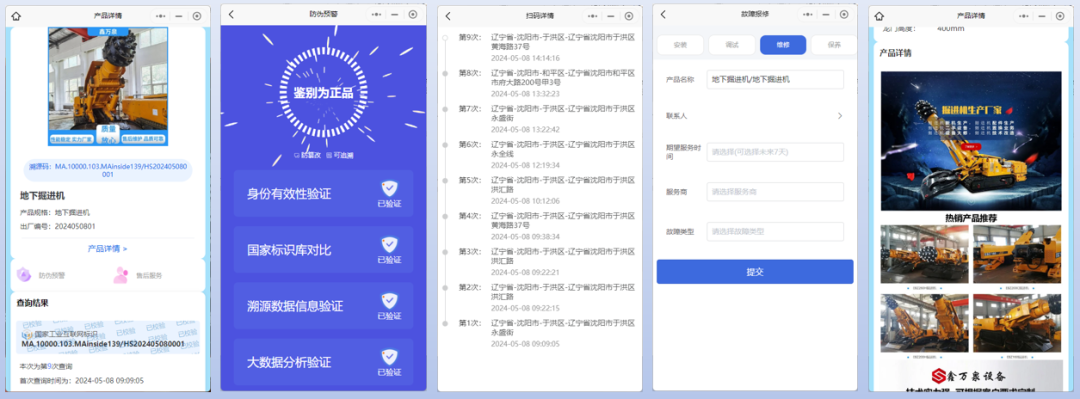
Task: Click the 溯源码 MA.10000.103 code pill
Action: click(x=107, y=170)
